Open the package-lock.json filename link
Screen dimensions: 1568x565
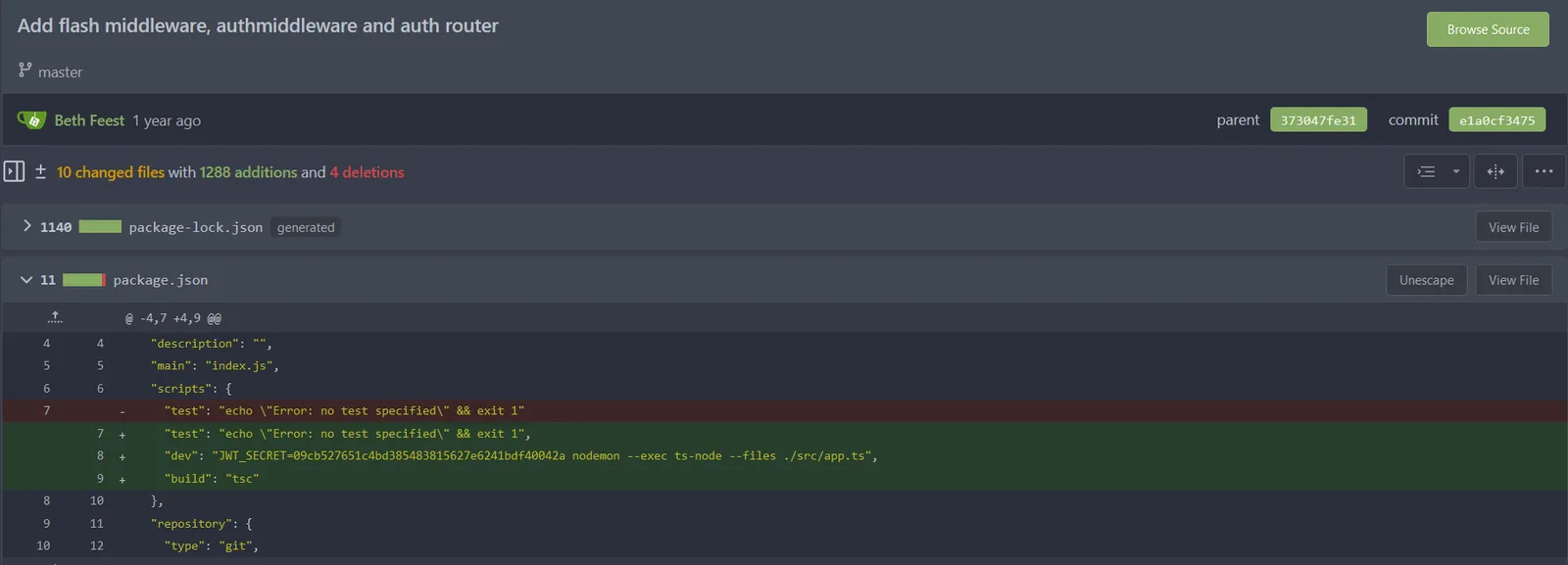pyautogui.click(x=196, y=227)
